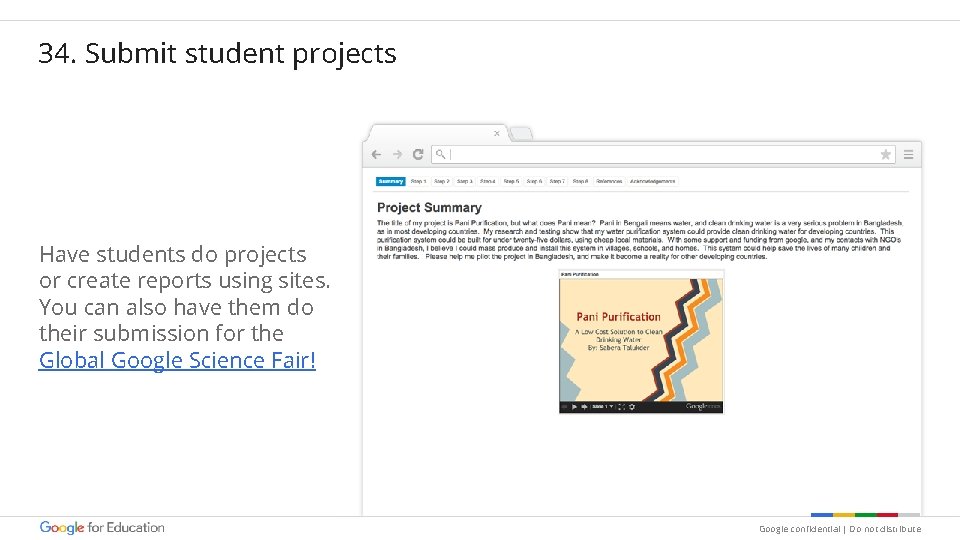Switch to the Step 1 tab

418,182
